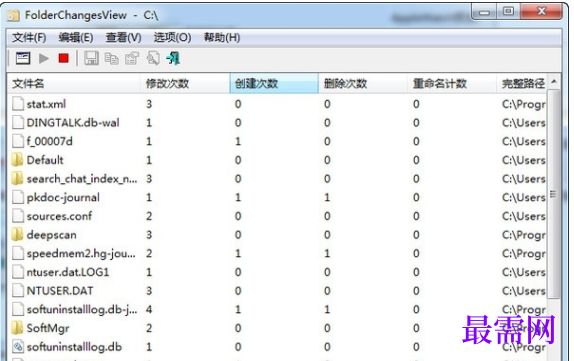Select the f_00007d file name
574x361 pixels.
(49, 141)
